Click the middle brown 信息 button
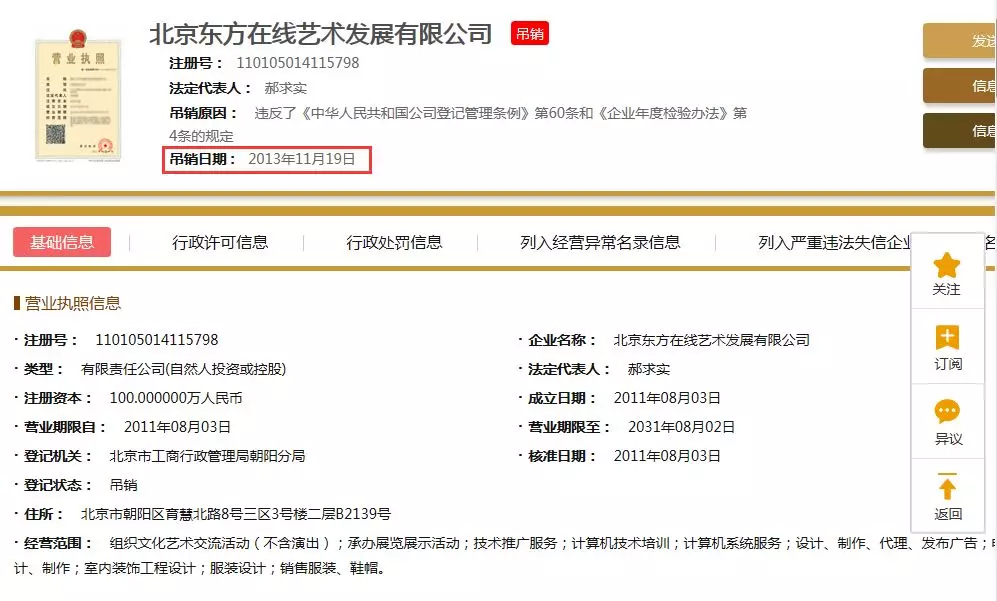This screenshot has height=601, width=997. pyautogui.click(x=961, y=86)
